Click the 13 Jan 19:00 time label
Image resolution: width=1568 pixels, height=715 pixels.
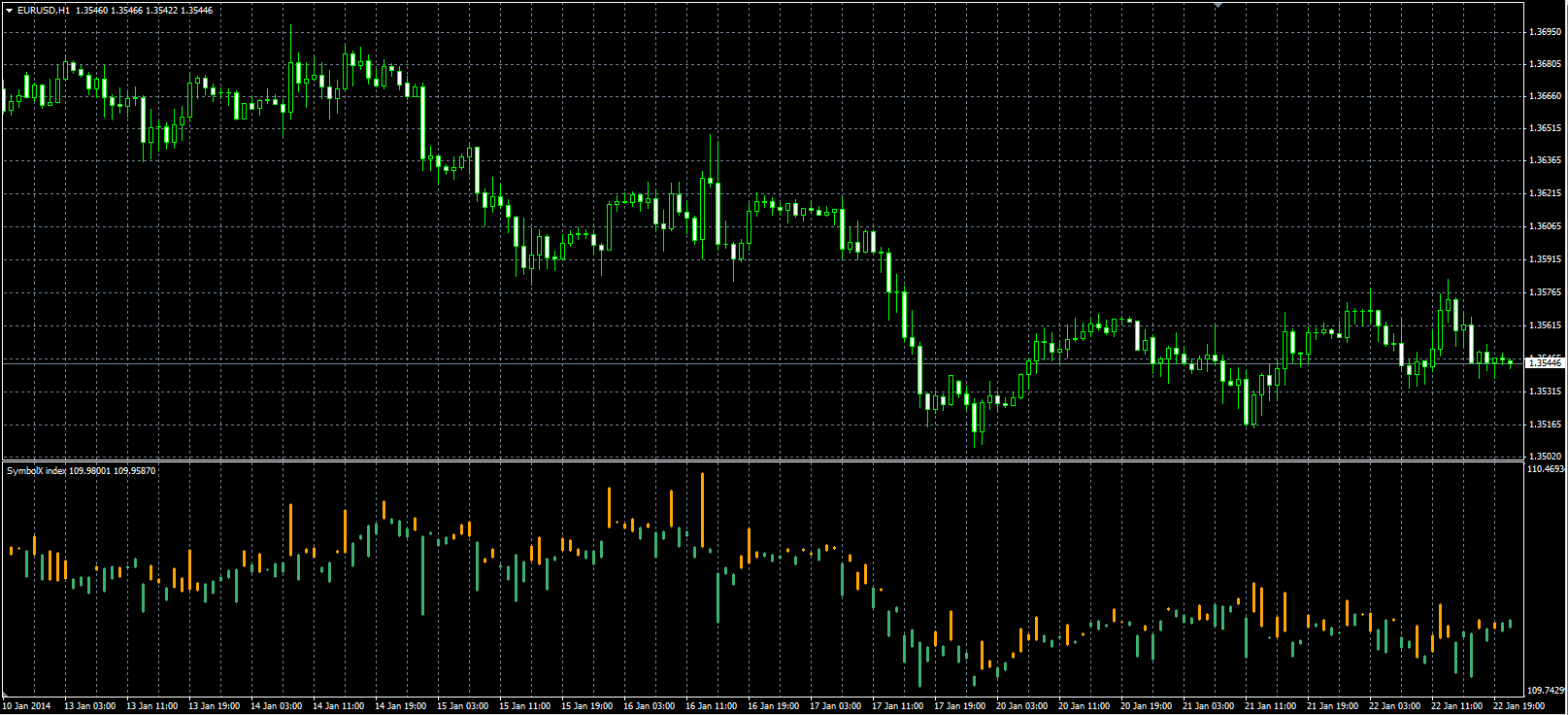214,706
